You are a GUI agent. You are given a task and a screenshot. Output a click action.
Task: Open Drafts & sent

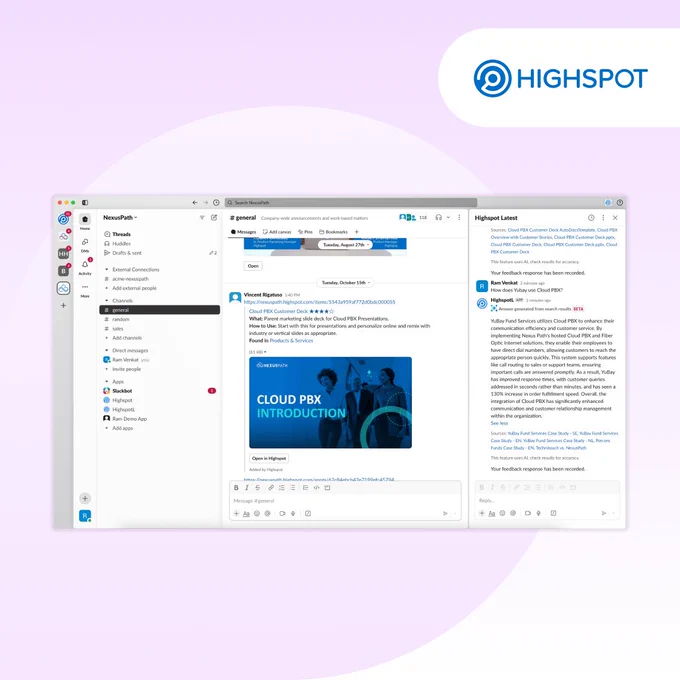127,253
